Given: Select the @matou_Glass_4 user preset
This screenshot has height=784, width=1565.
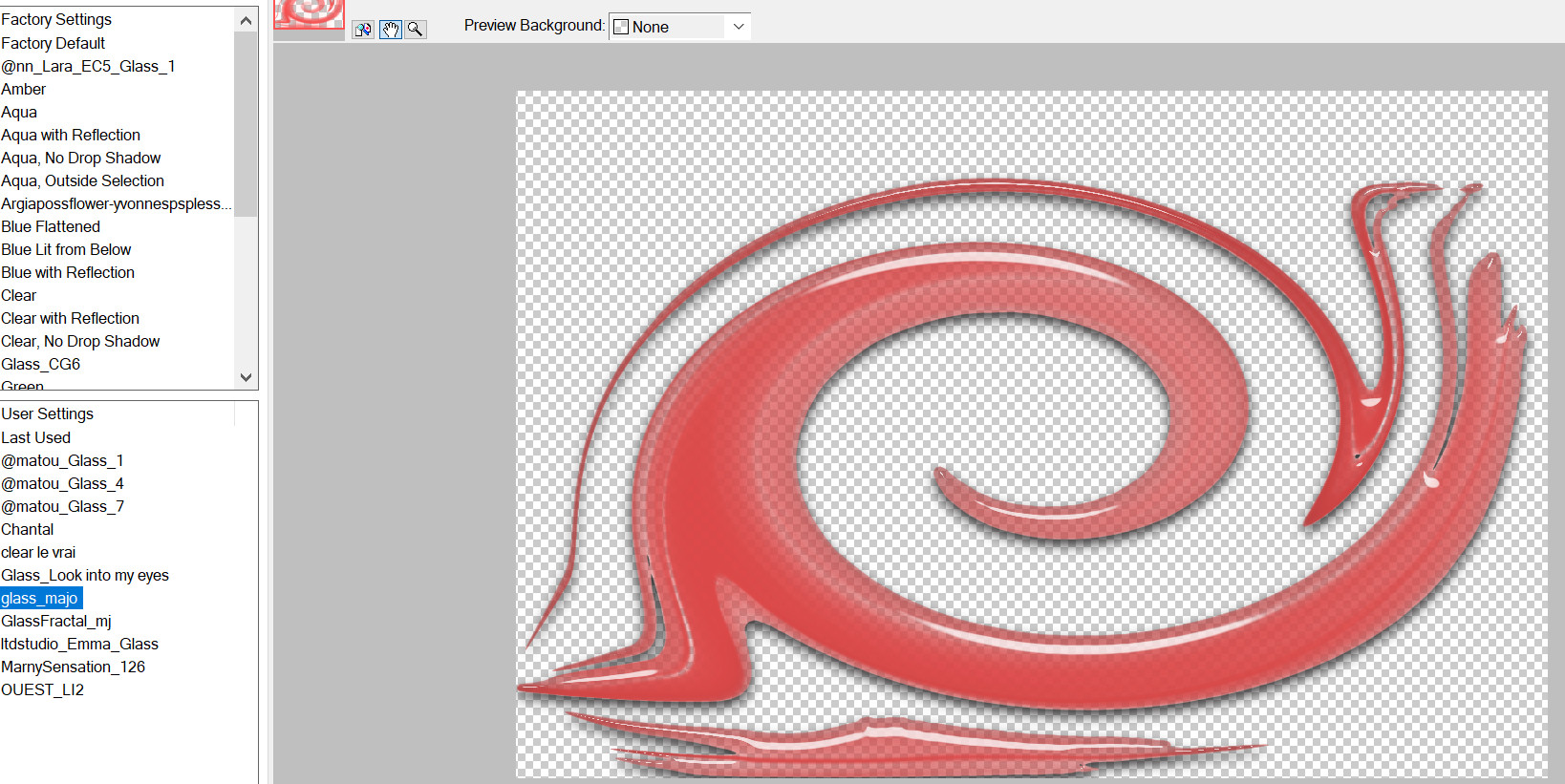Looking at the screenshot, I should [x=62, y=483].
